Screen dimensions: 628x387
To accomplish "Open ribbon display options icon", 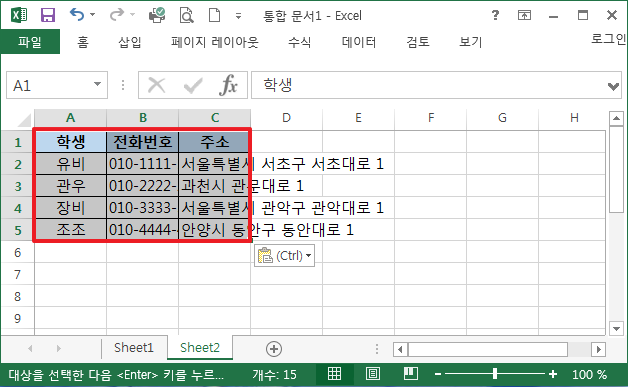I will pyautogui.click(x=524, y=15).
